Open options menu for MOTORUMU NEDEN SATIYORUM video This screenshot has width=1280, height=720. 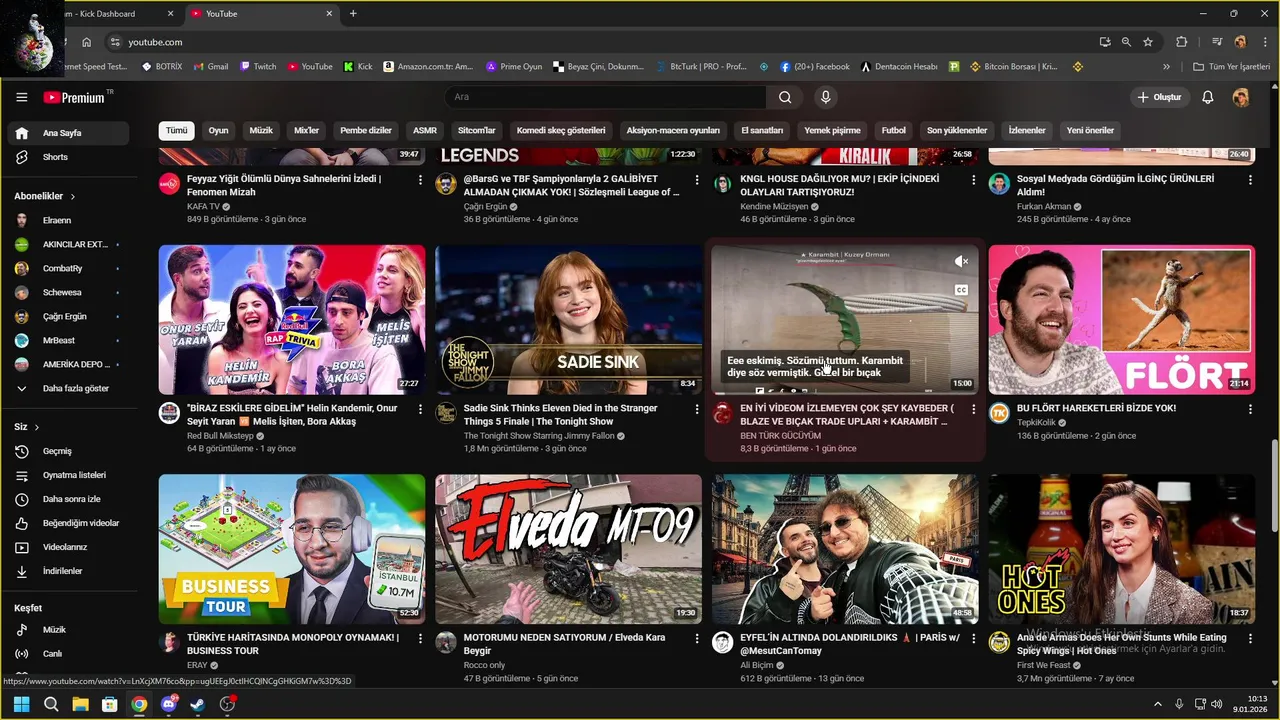[697, 638]
